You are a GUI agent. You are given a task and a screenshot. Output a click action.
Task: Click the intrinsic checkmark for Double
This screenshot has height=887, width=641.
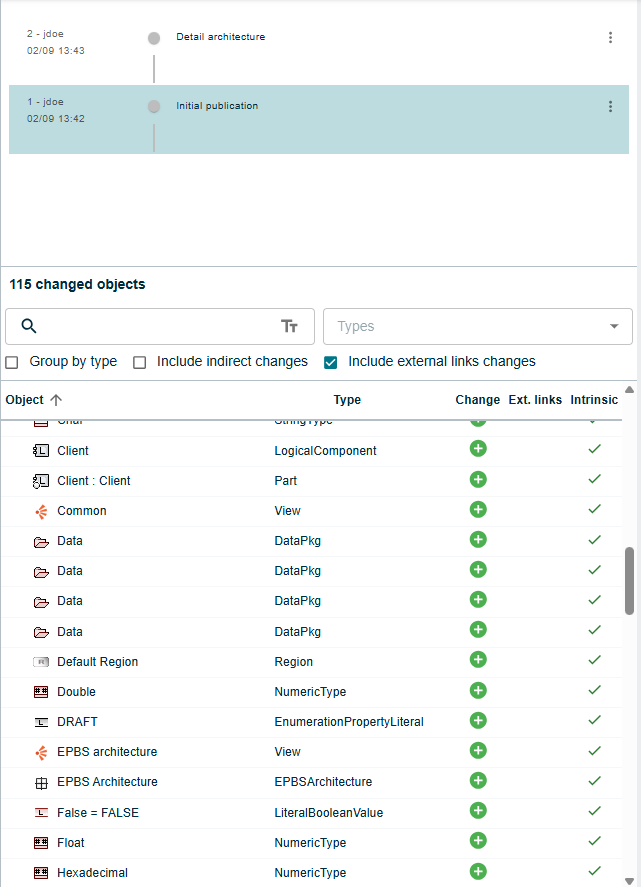pyautogui.click(x=594, y=690)
